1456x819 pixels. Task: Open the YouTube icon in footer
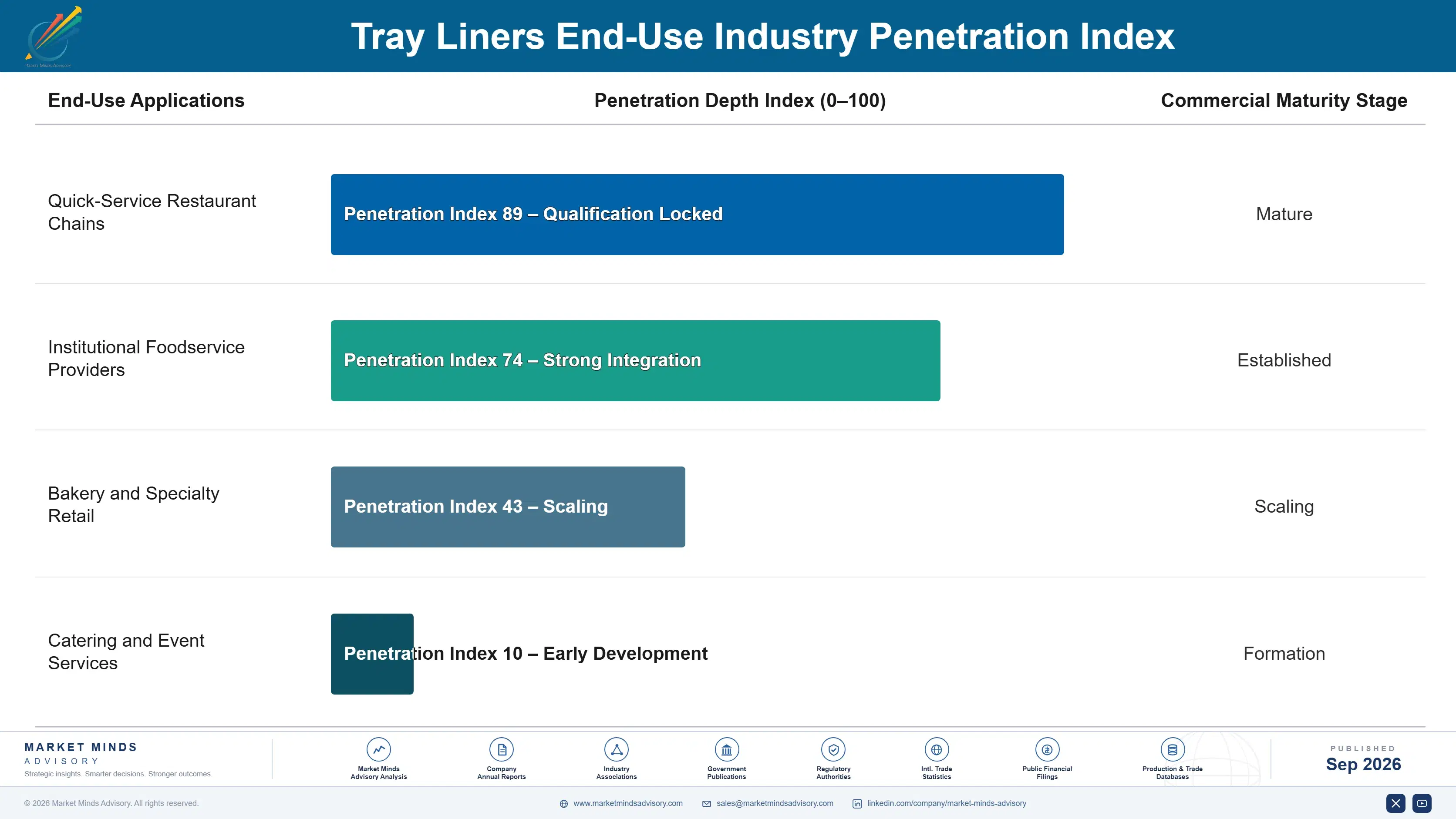[x=1422, y=803]
